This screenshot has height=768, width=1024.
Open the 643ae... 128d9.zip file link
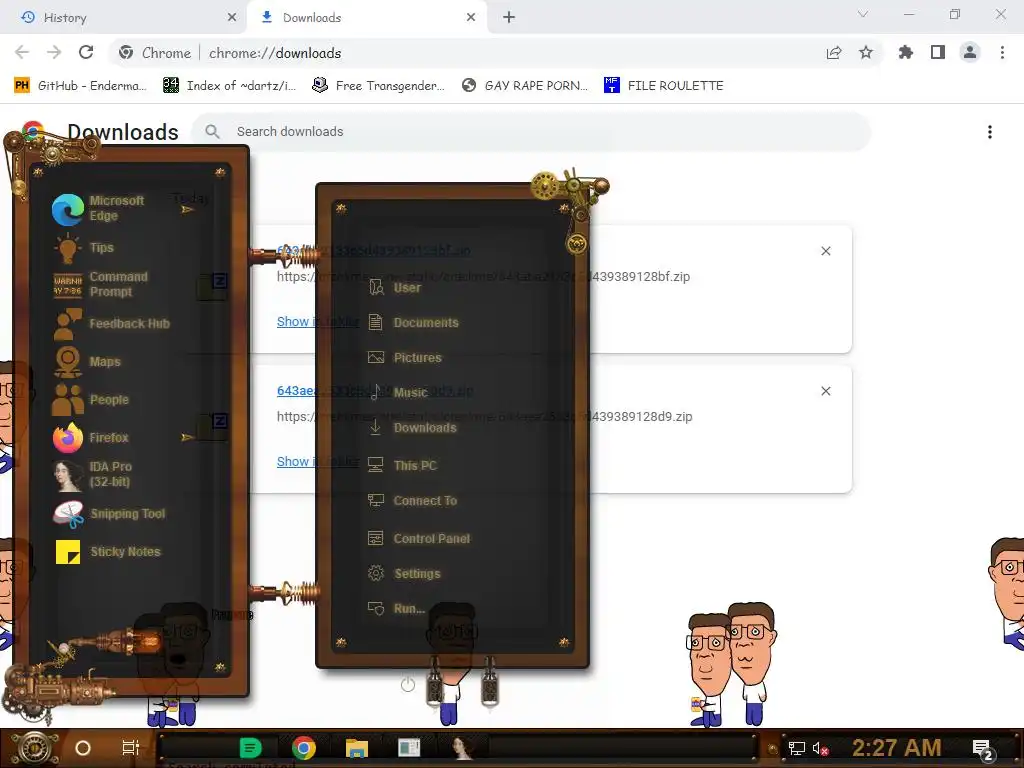(x=375, y=391)
